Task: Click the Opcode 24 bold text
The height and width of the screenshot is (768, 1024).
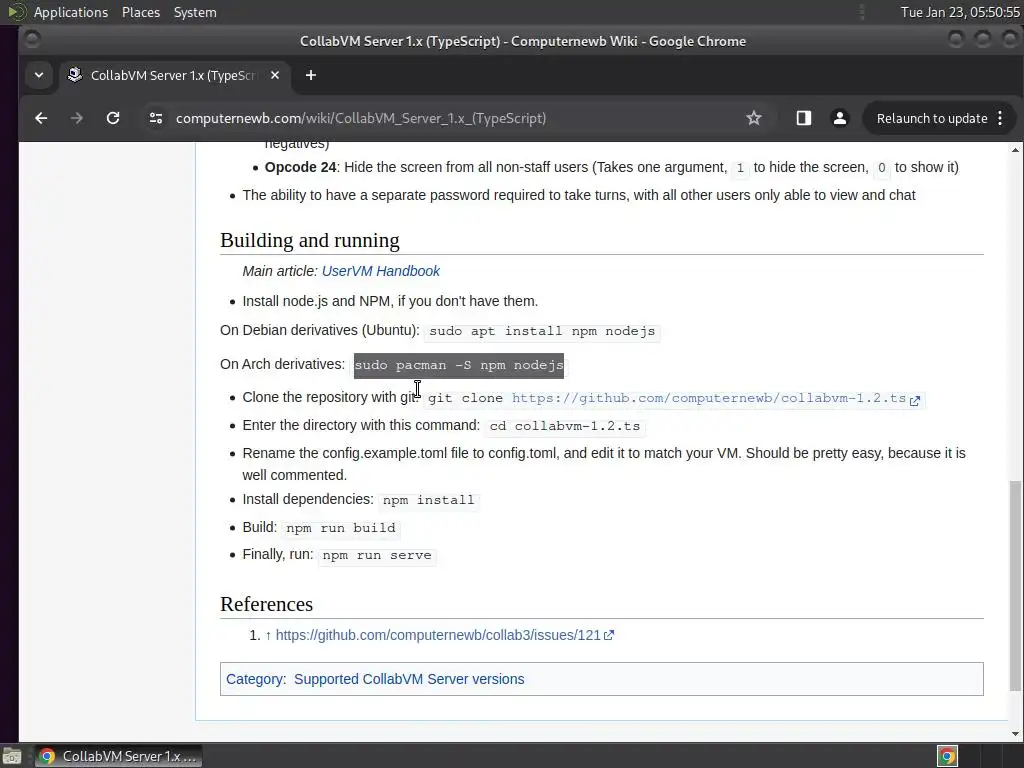Action: 300,167
